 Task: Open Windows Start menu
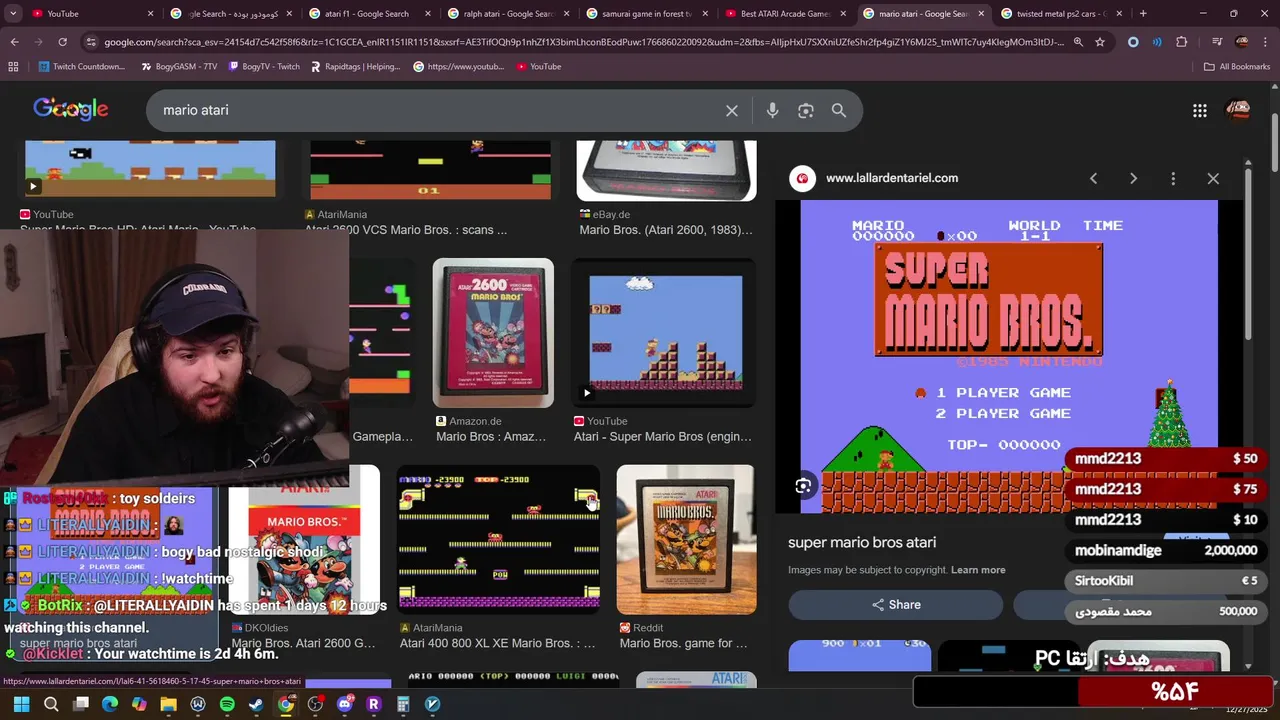coord(21,704)
